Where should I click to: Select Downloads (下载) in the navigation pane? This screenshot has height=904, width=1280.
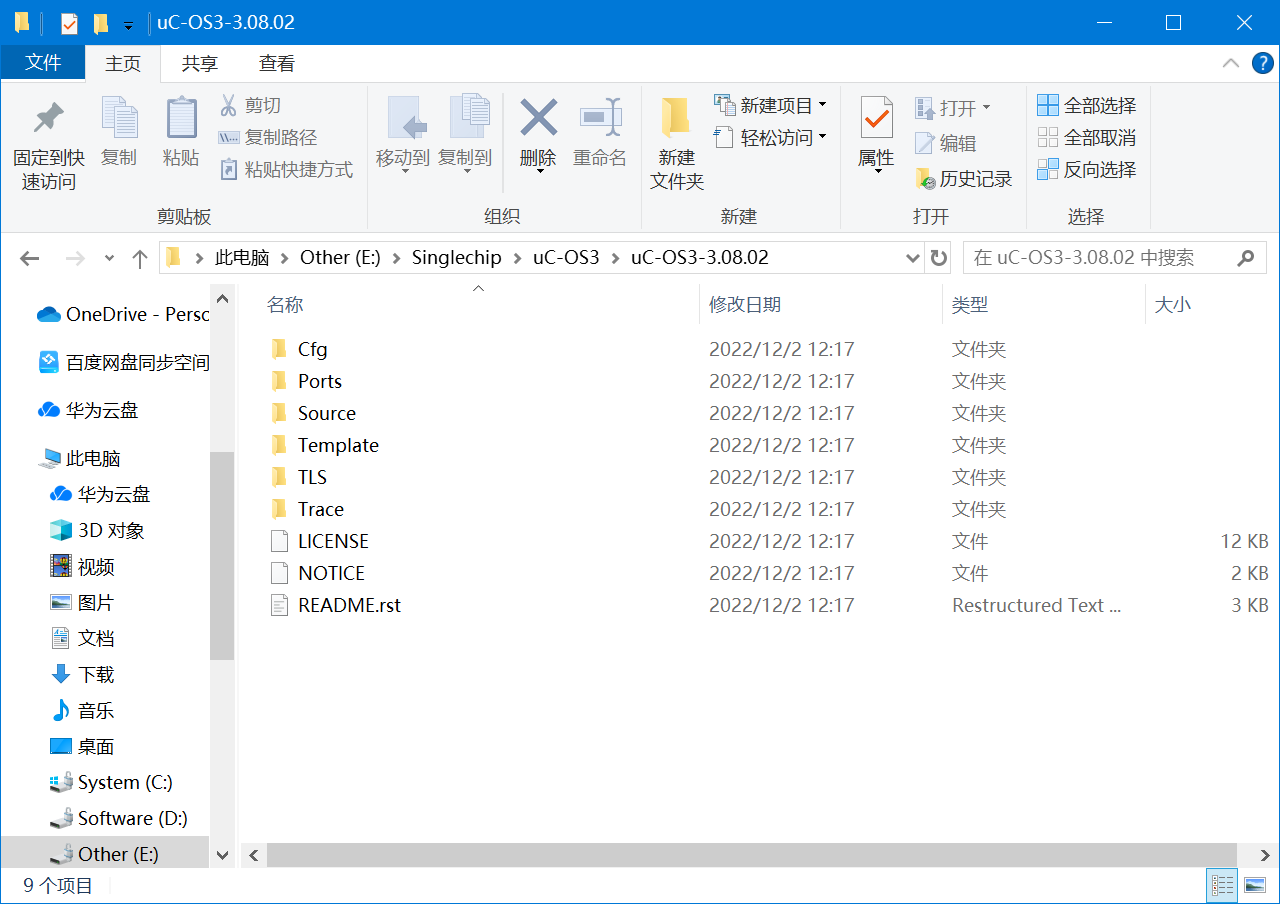click(x=82, y=674)
